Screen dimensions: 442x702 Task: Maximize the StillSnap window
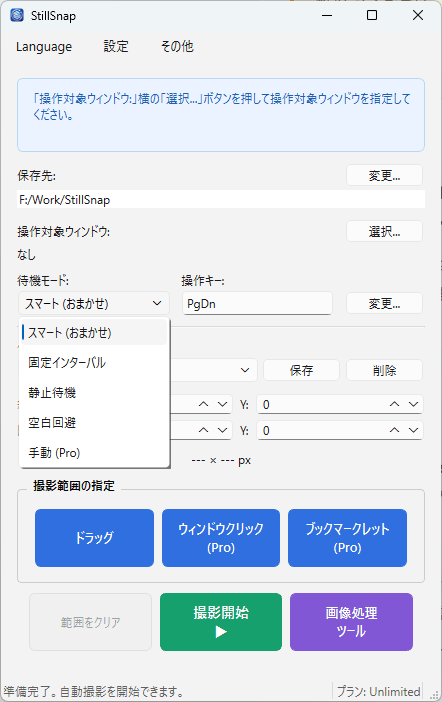(372, 15)
